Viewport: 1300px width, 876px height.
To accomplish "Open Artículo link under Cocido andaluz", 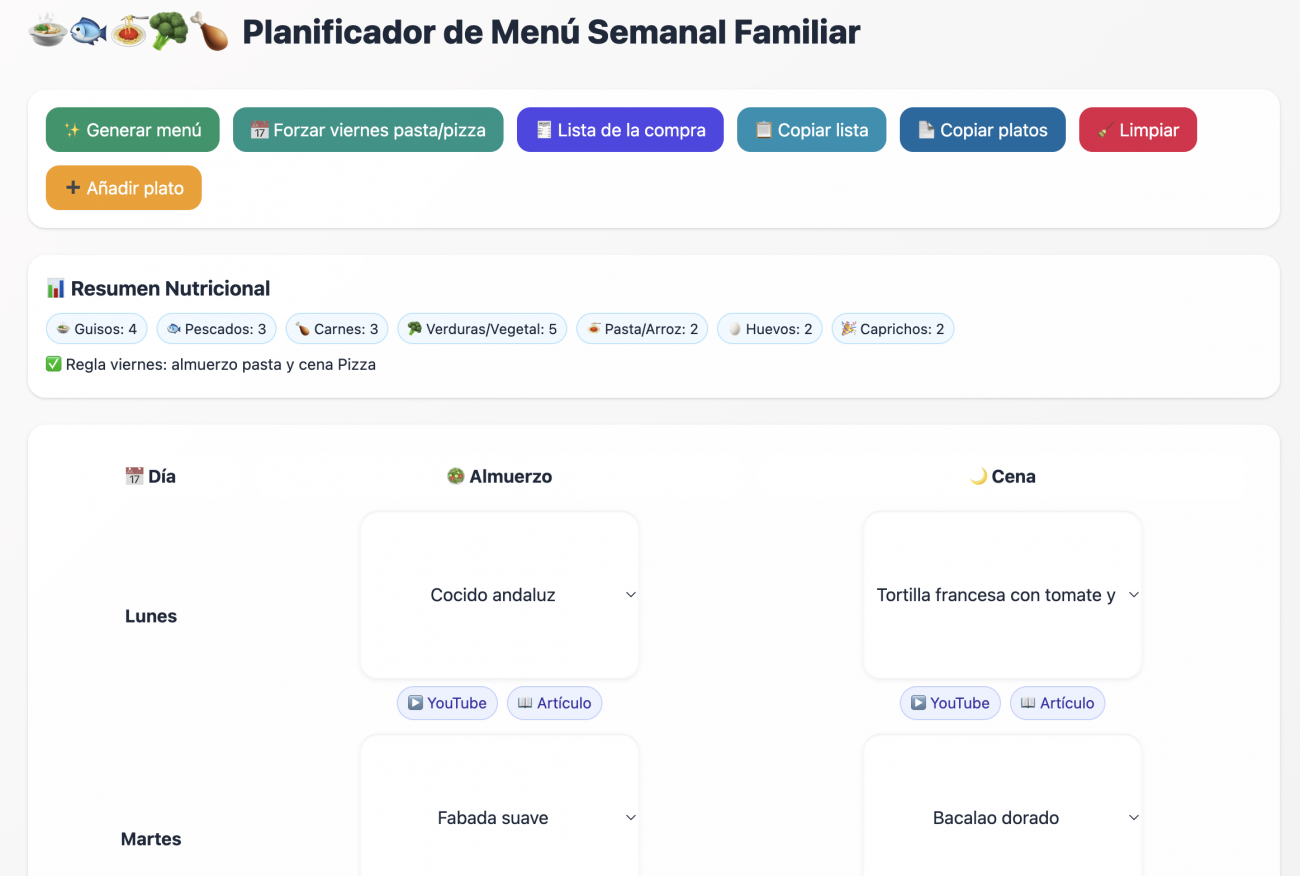I will click(554, 703).
